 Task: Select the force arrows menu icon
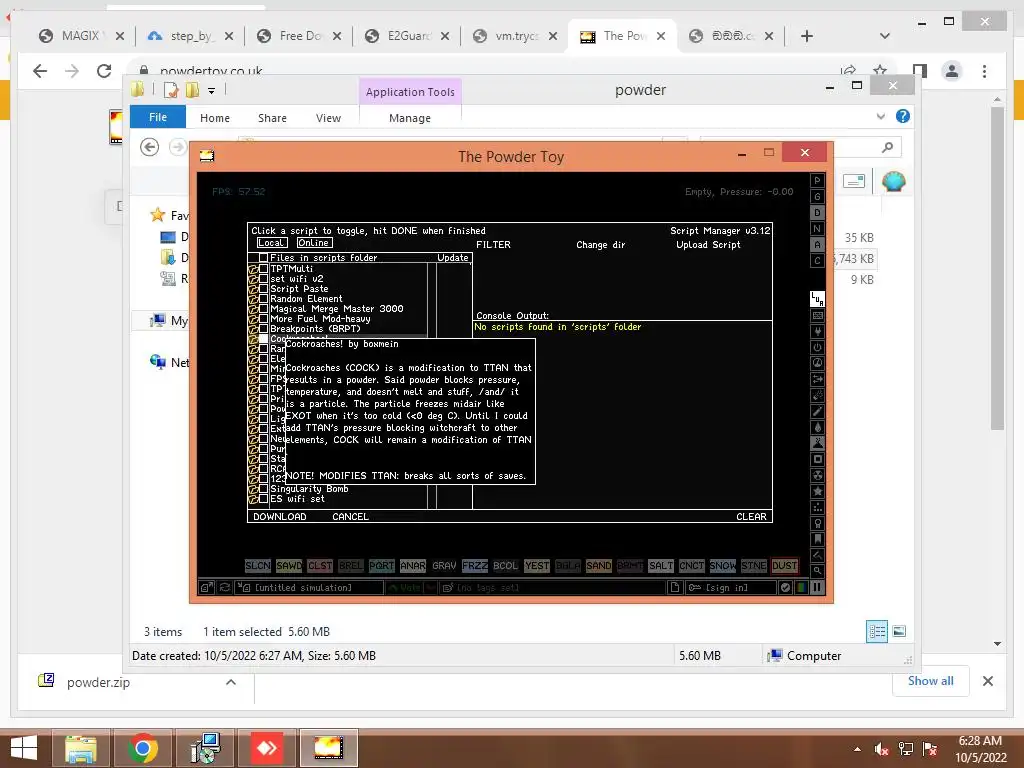click(x=817, y=379)
